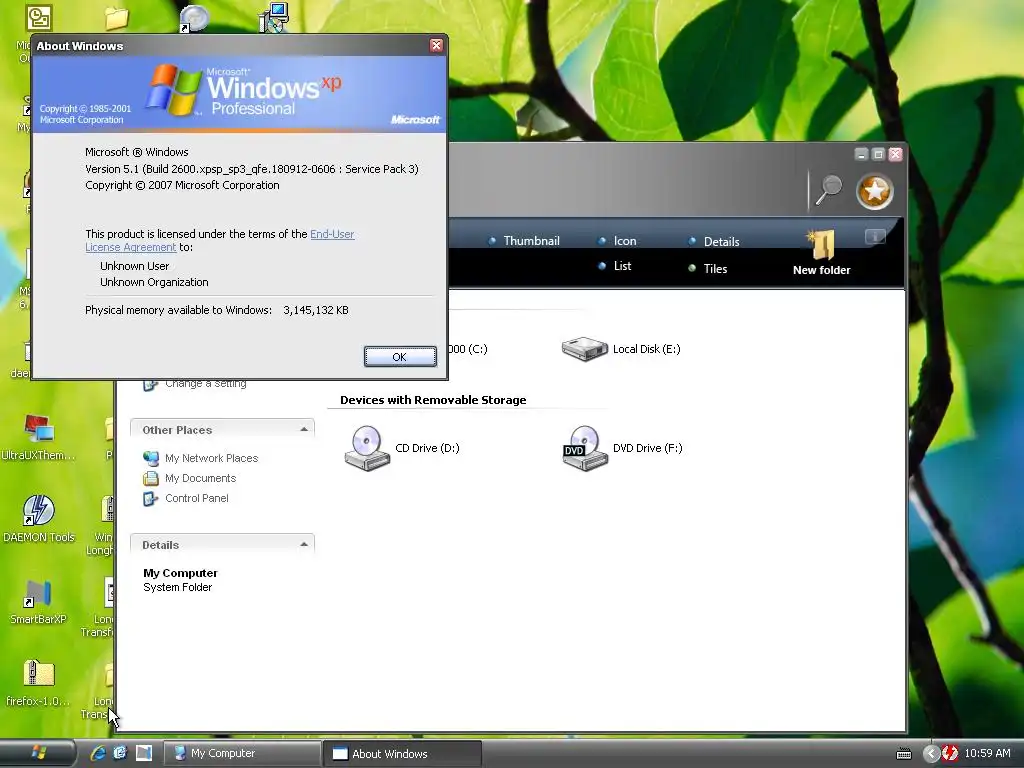Maximize the My Computer window

tap(878, 154)
